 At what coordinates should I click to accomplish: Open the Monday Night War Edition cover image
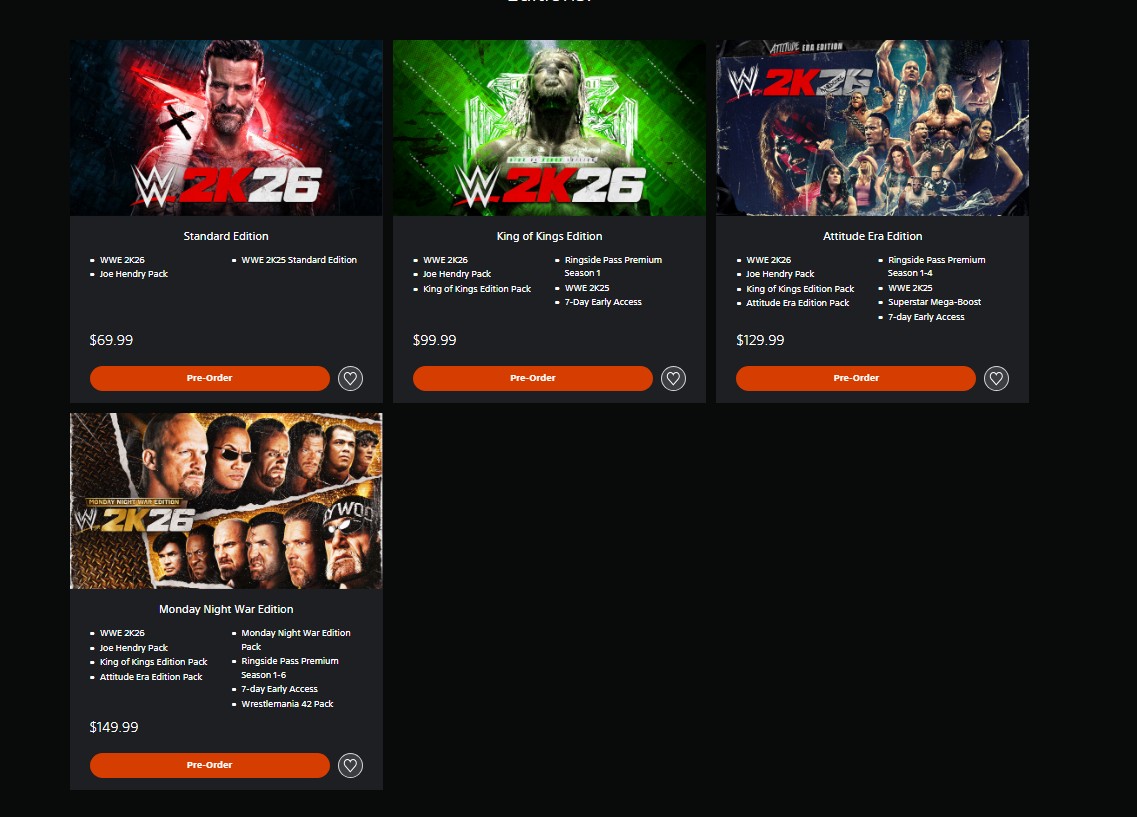(226, 501)
